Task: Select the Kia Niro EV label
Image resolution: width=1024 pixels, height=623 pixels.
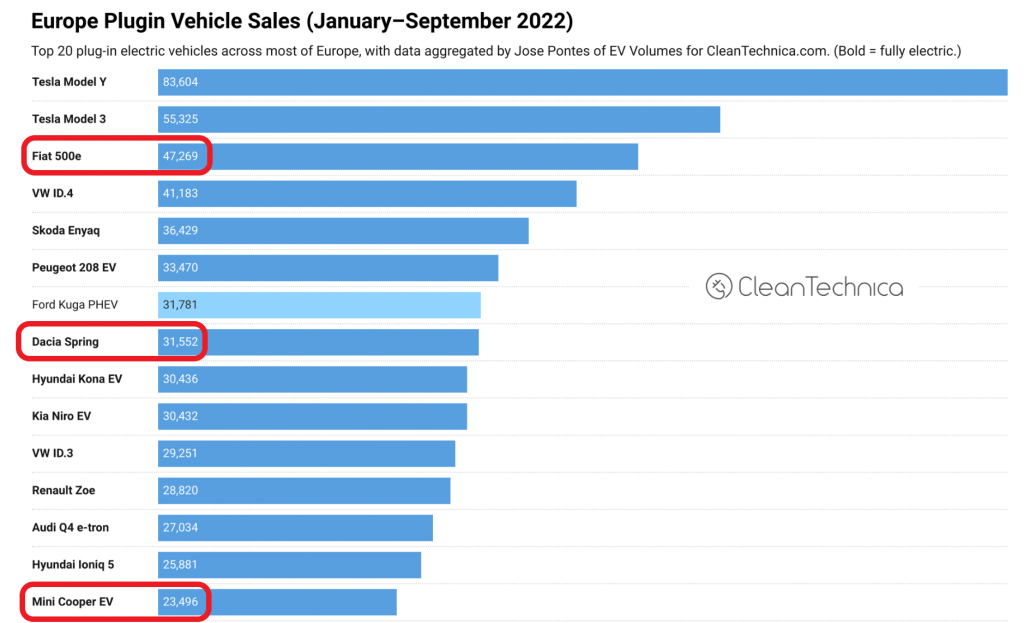Action: [x=62, y=416]
